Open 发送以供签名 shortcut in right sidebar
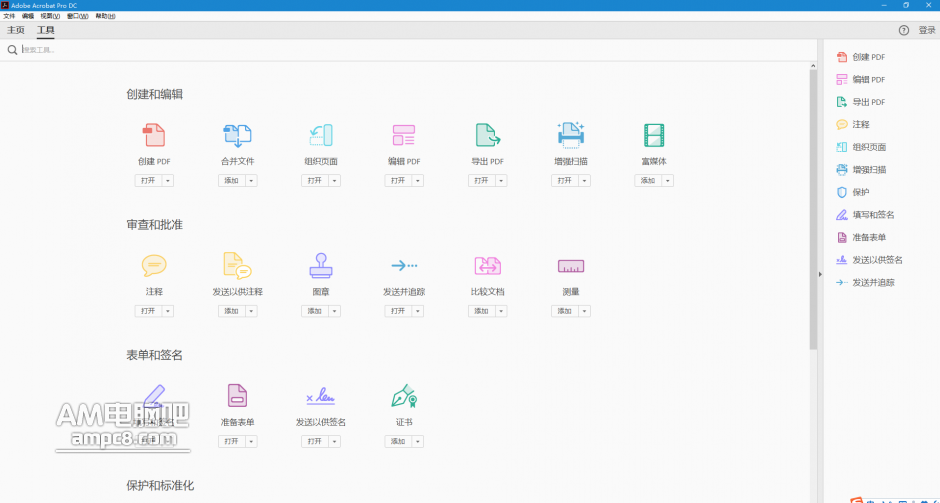The height and width of the screenshot is (503, 940). pyautogui.click(x=869, y=260)
